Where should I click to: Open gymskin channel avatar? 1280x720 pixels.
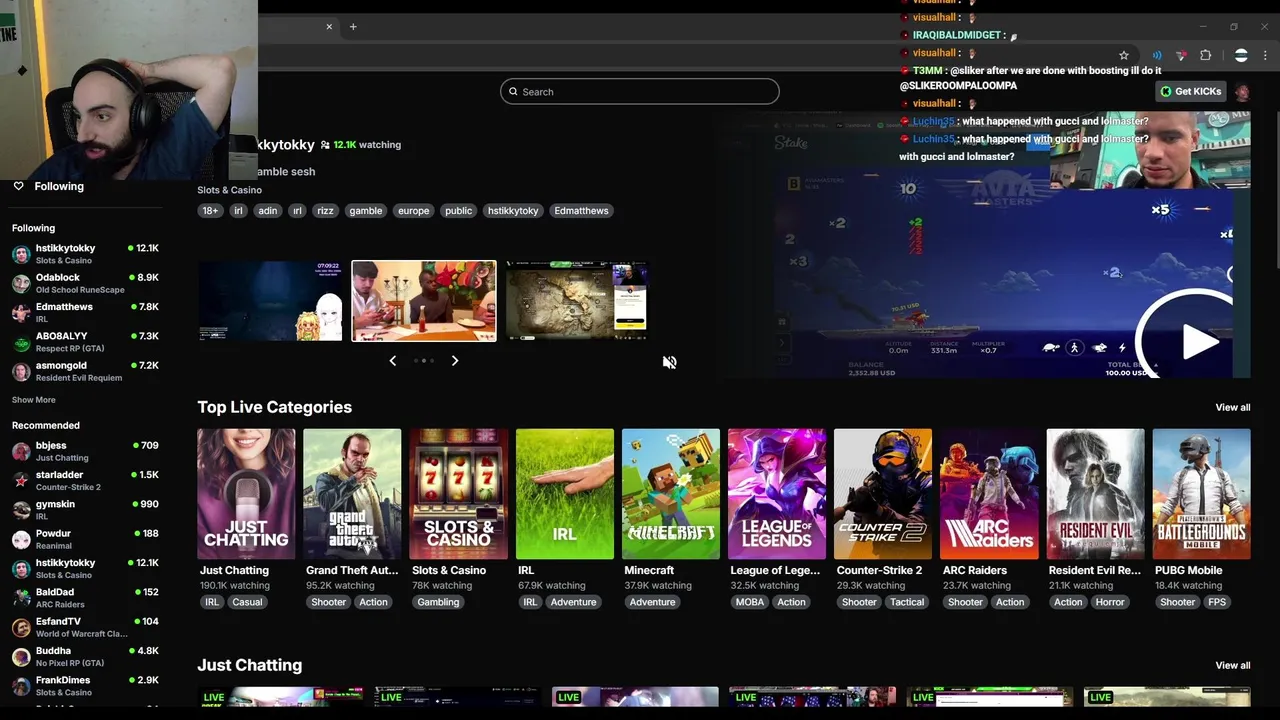click(x=21, y=510)
